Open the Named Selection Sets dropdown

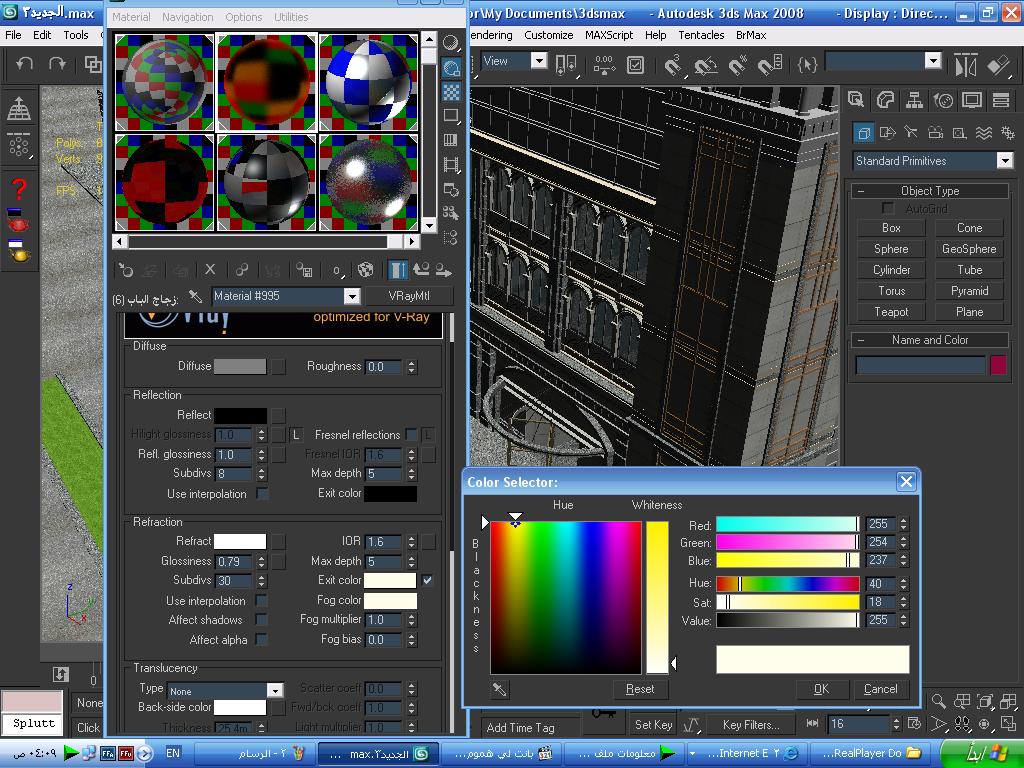(933, 61)
